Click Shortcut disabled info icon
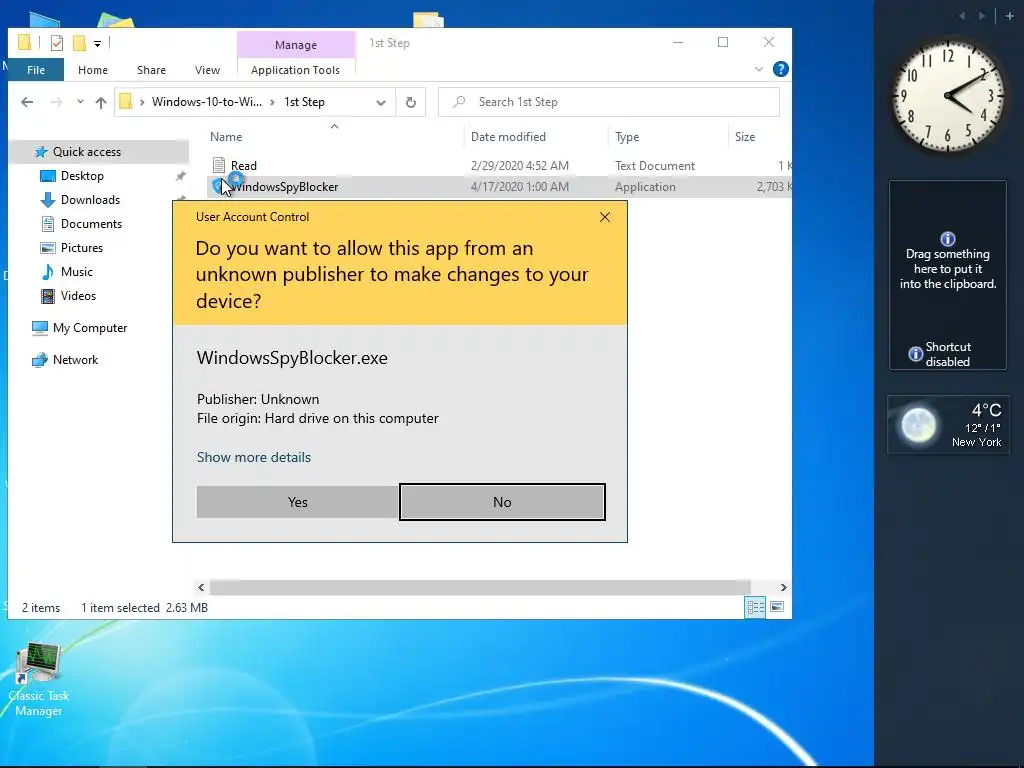 coord(916,354)
